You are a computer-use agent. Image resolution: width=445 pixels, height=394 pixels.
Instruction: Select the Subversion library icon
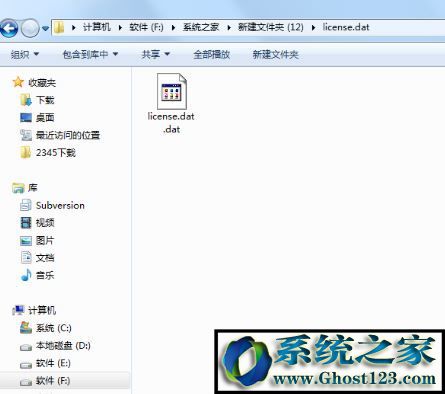tap(26, 205)
